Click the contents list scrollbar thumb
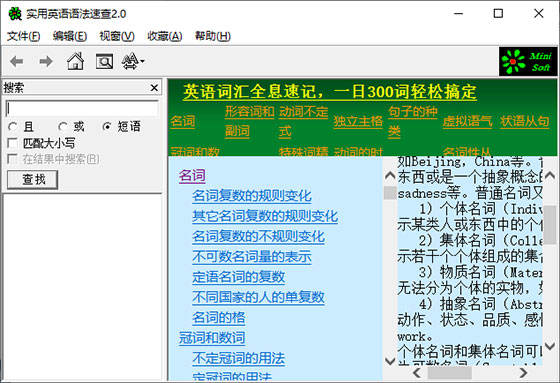Image resolution: width=560 pixels, height=383 pixels. coord(390,192)
